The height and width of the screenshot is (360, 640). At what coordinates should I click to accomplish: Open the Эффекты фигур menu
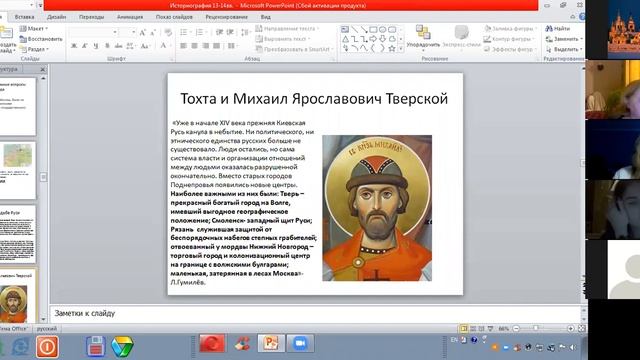tap(510, 49)
